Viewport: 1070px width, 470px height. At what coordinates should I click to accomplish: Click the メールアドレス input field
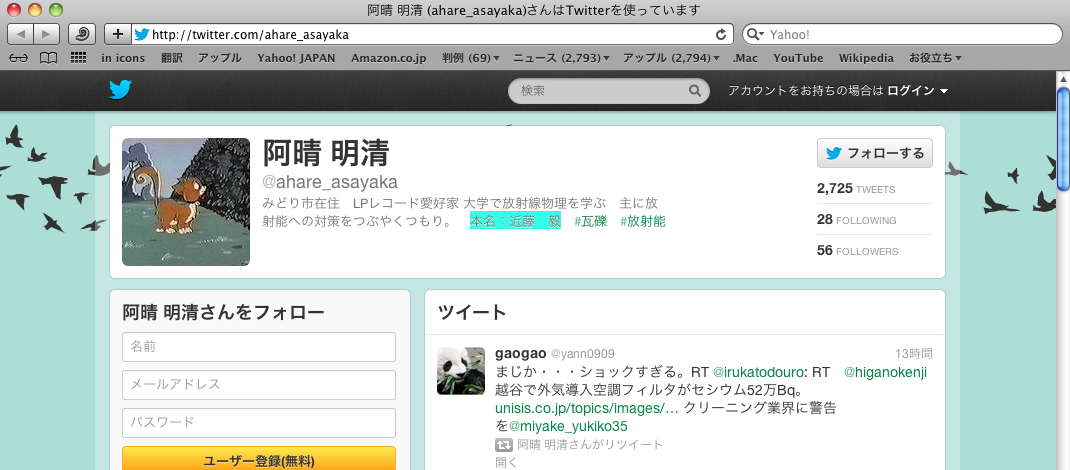pyautogui.click(x=259, y=385)
